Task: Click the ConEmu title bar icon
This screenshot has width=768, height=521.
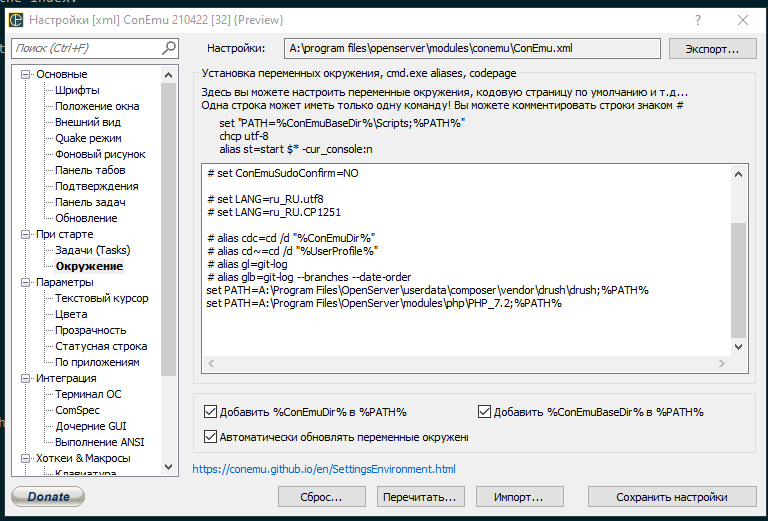Action: point(15,19)
